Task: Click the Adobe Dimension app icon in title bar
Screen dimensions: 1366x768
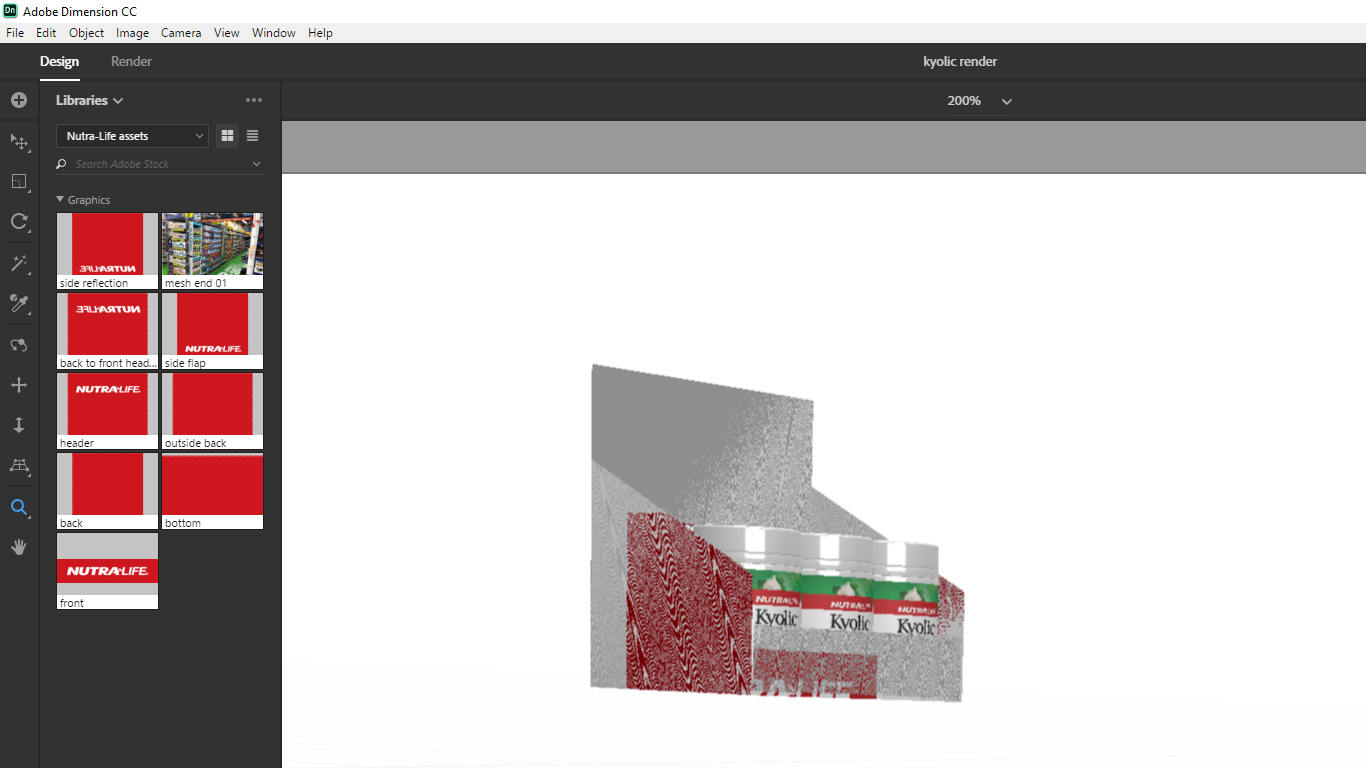Action: 10,11
